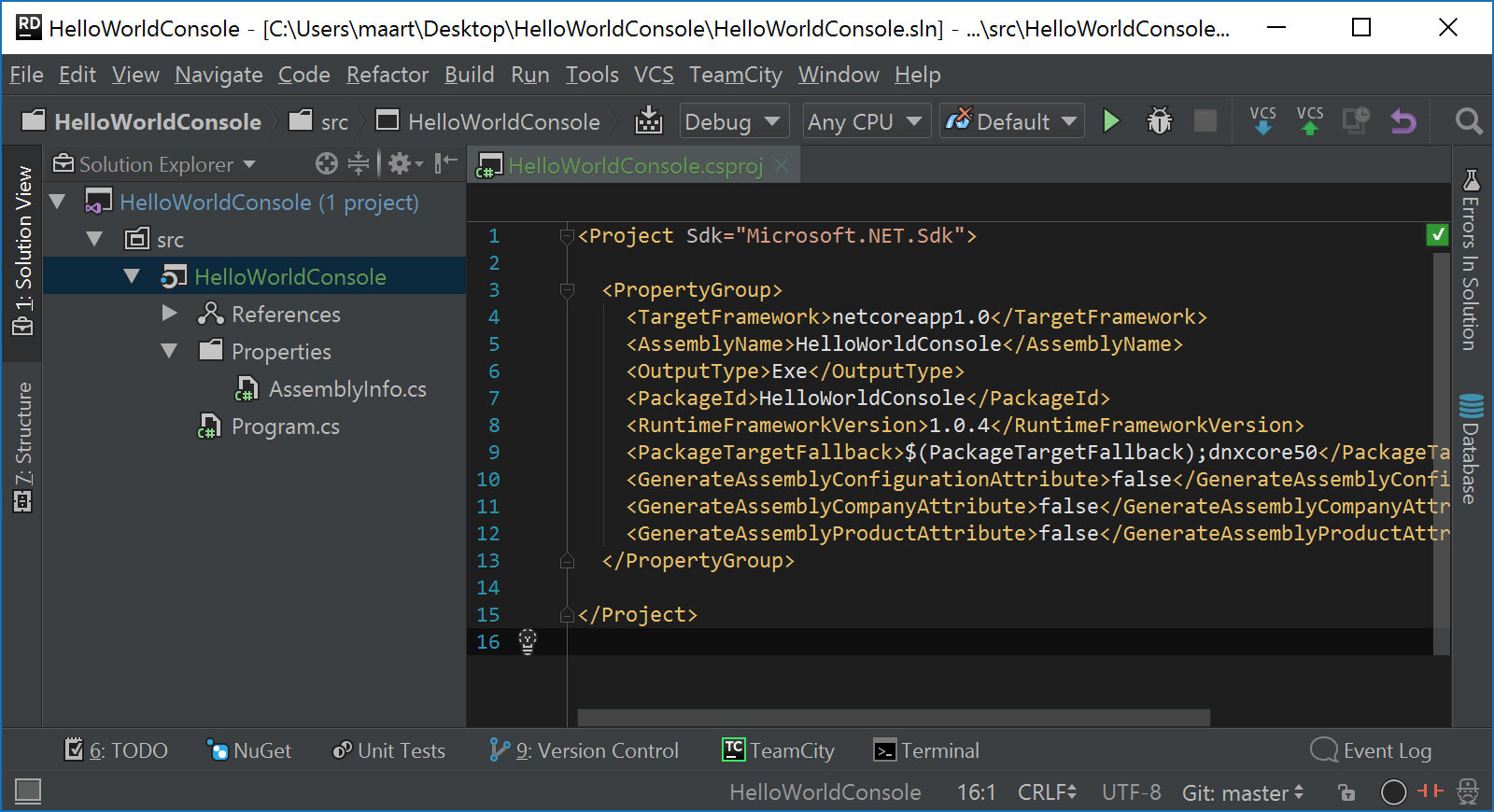The height and width of the screenshot is (812, 1494).
Task: Click the 16:1 caret position indicator
Action: [x=976, y=792]
